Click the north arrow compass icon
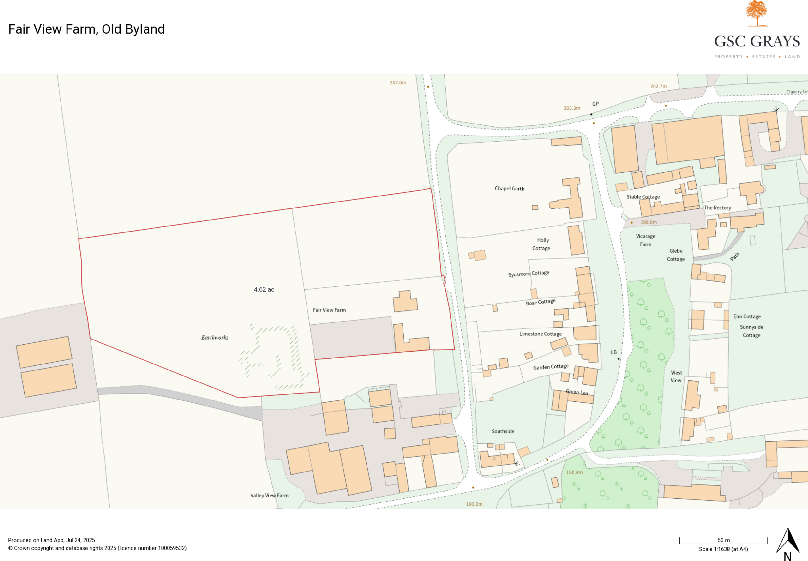808x561 pixels. click(x=788, y=542)
